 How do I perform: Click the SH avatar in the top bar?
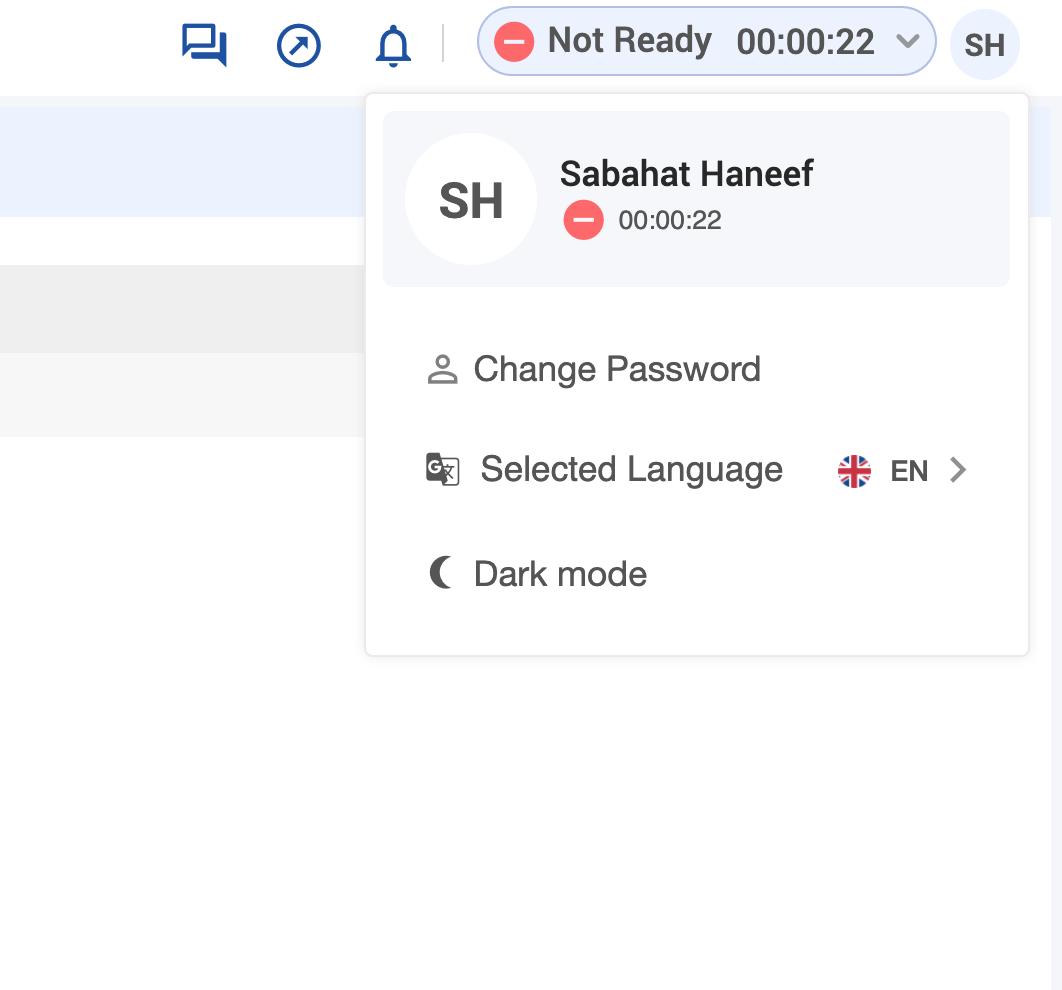[985, 44]
